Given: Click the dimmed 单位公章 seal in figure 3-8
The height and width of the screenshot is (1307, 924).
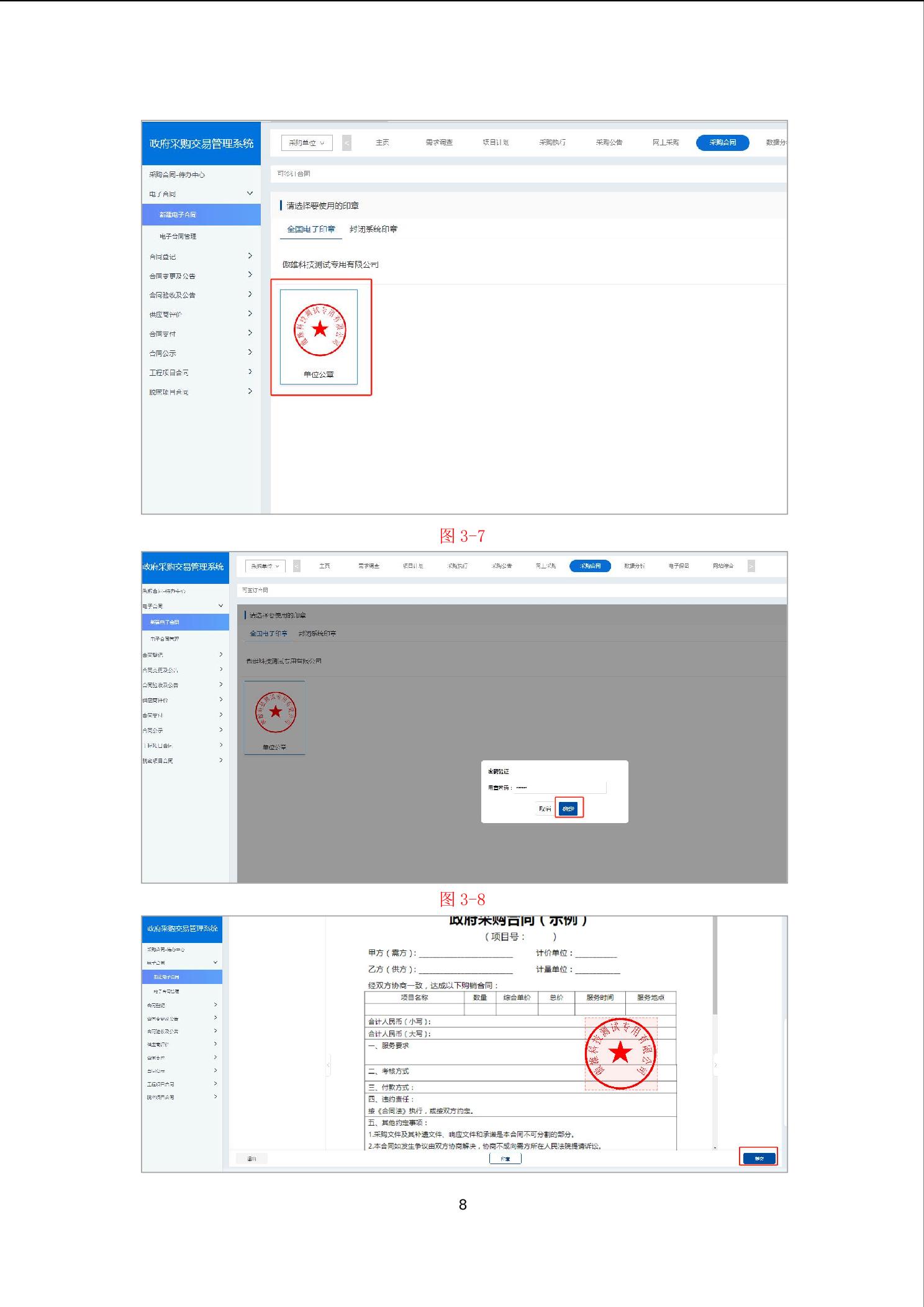Looking at the screenshot, I should tap(275, 717).
